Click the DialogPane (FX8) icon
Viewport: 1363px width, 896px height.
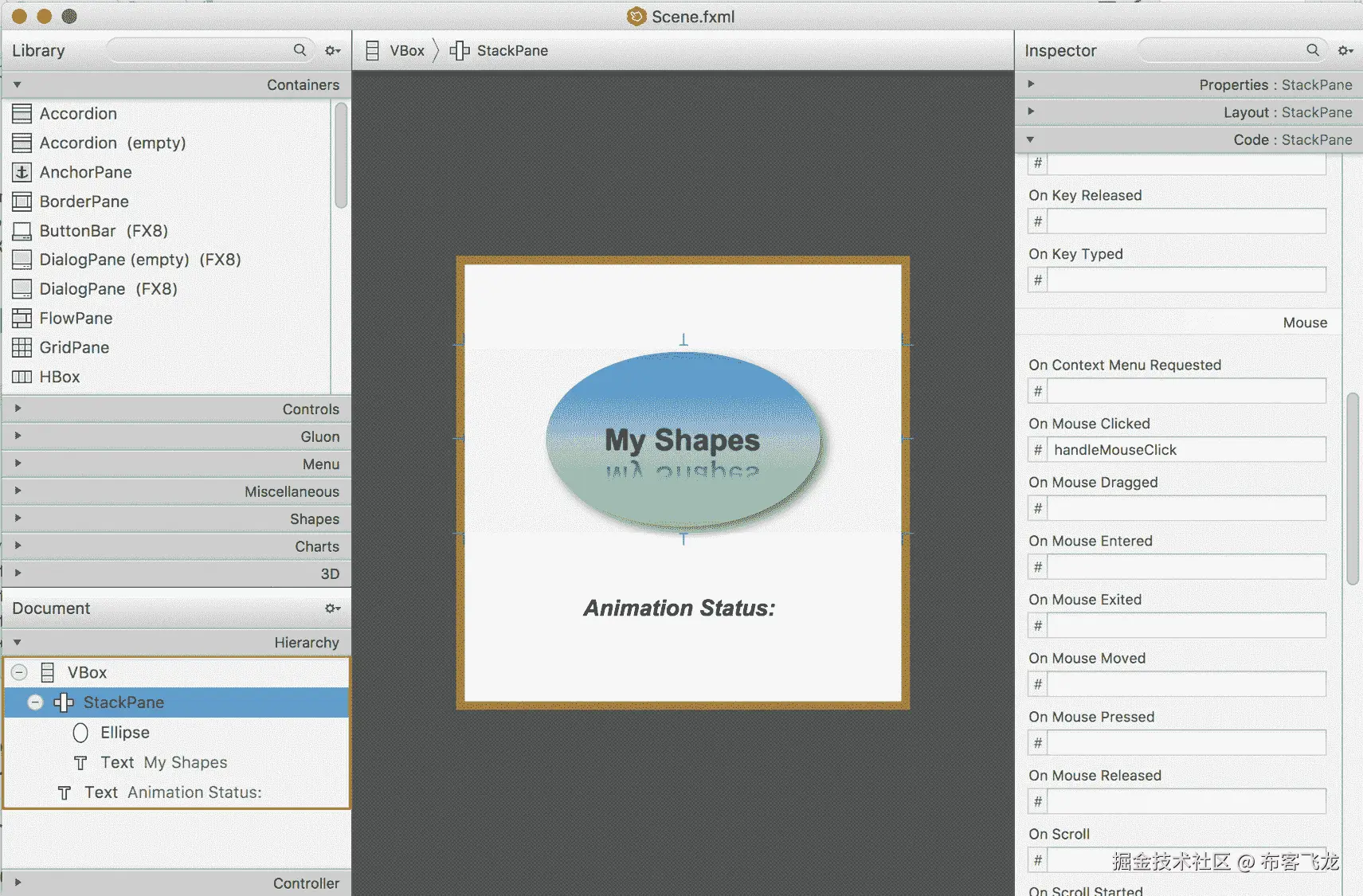point(22,289)
